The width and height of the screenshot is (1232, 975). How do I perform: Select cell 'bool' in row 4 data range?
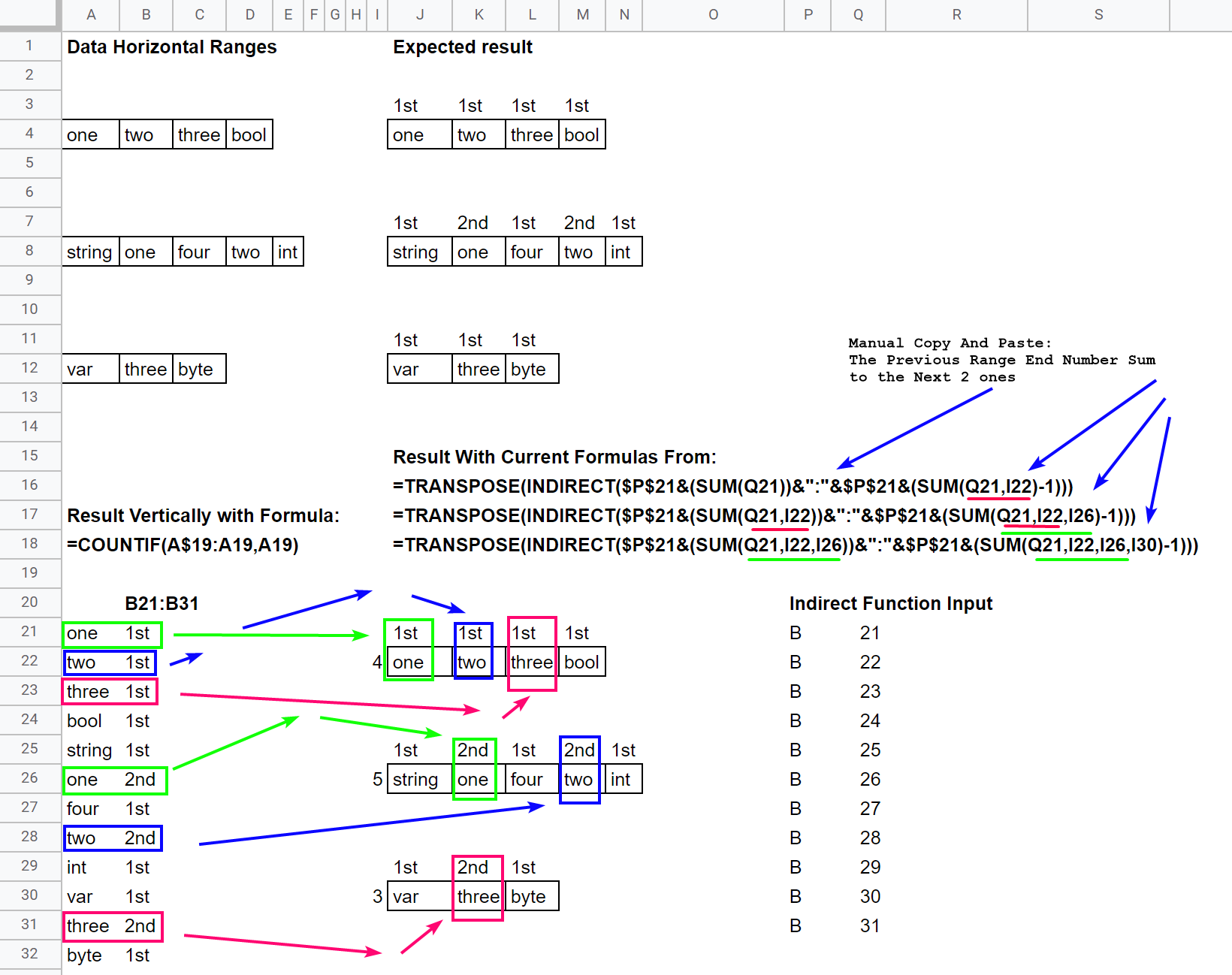(249, 135)
